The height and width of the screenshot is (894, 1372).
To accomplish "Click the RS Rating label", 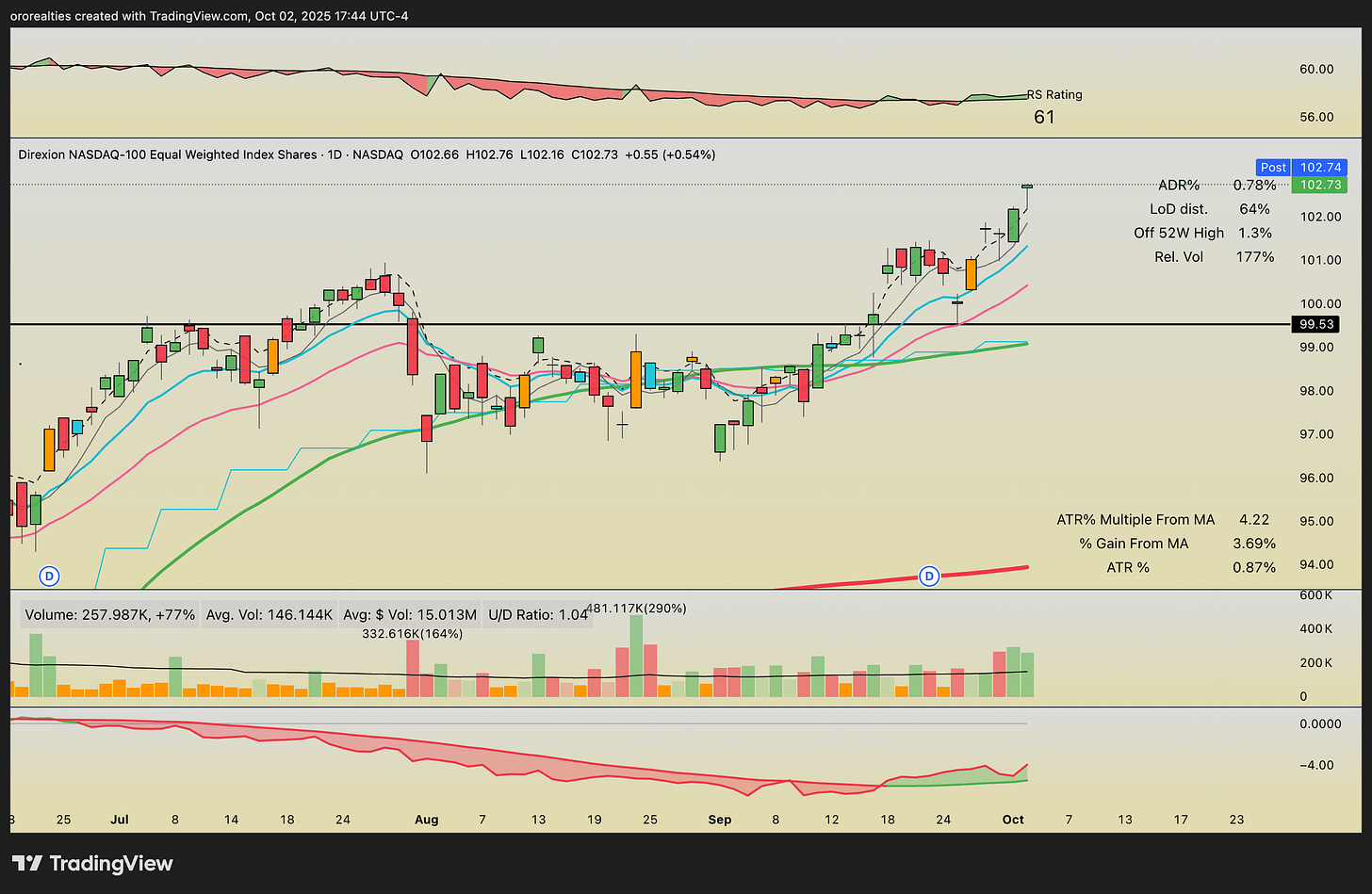I will point(1054,94).
